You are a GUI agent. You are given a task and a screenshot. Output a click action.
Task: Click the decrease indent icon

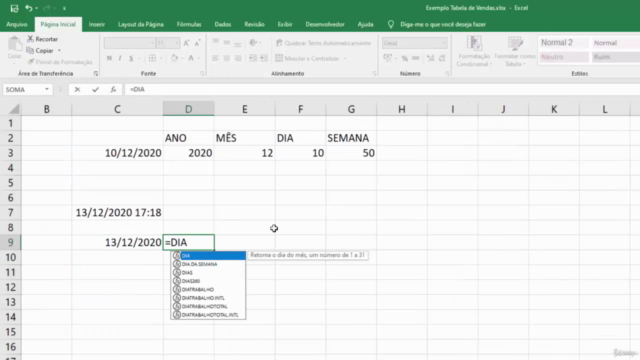click(253, 58)
